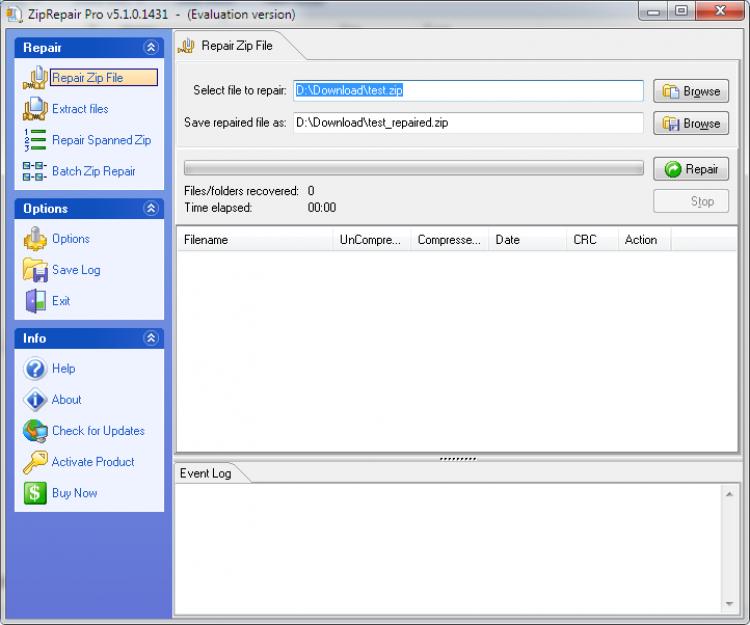
Task: Open Extract files link
Action: (80, 109)
